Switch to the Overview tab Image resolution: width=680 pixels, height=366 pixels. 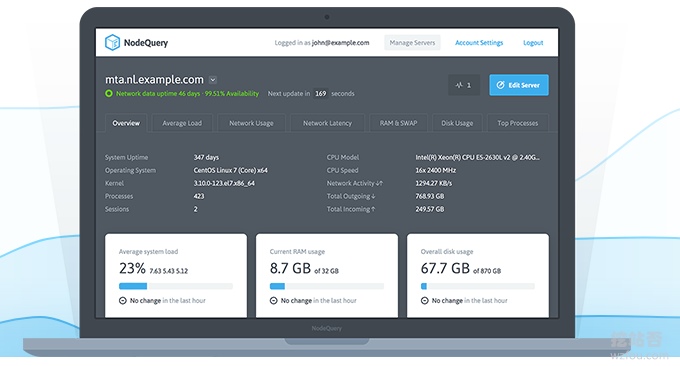click(126, 123)
